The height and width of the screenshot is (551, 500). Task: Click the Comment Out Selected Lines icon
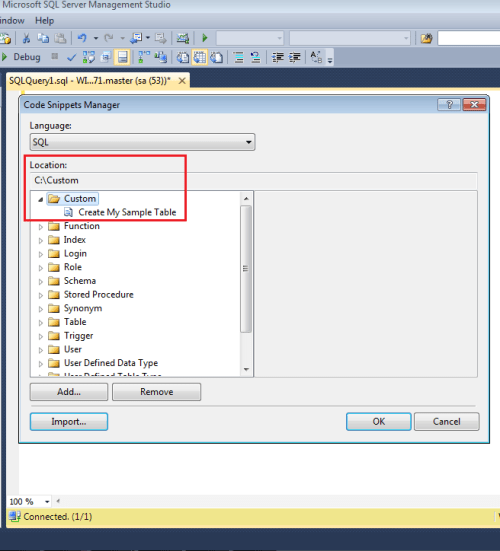[x=239, y=57]
